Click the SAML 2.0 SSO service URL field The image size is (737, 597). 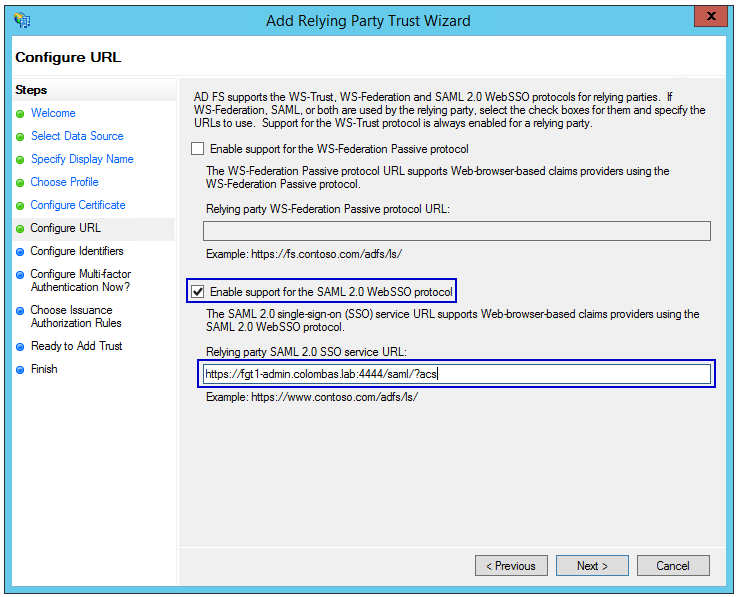tap(455, 374)
